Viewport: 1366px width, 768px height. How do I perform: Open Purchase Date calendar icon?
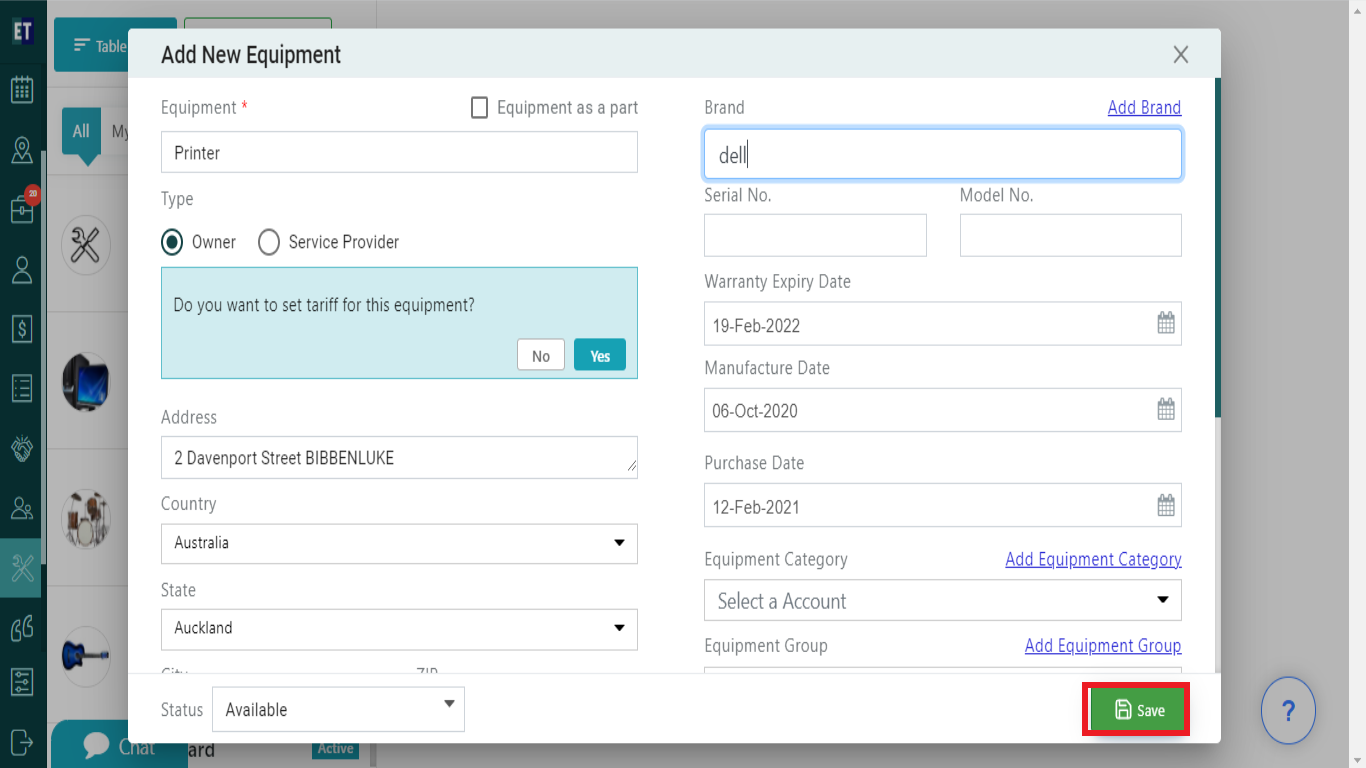point(1166,505)
